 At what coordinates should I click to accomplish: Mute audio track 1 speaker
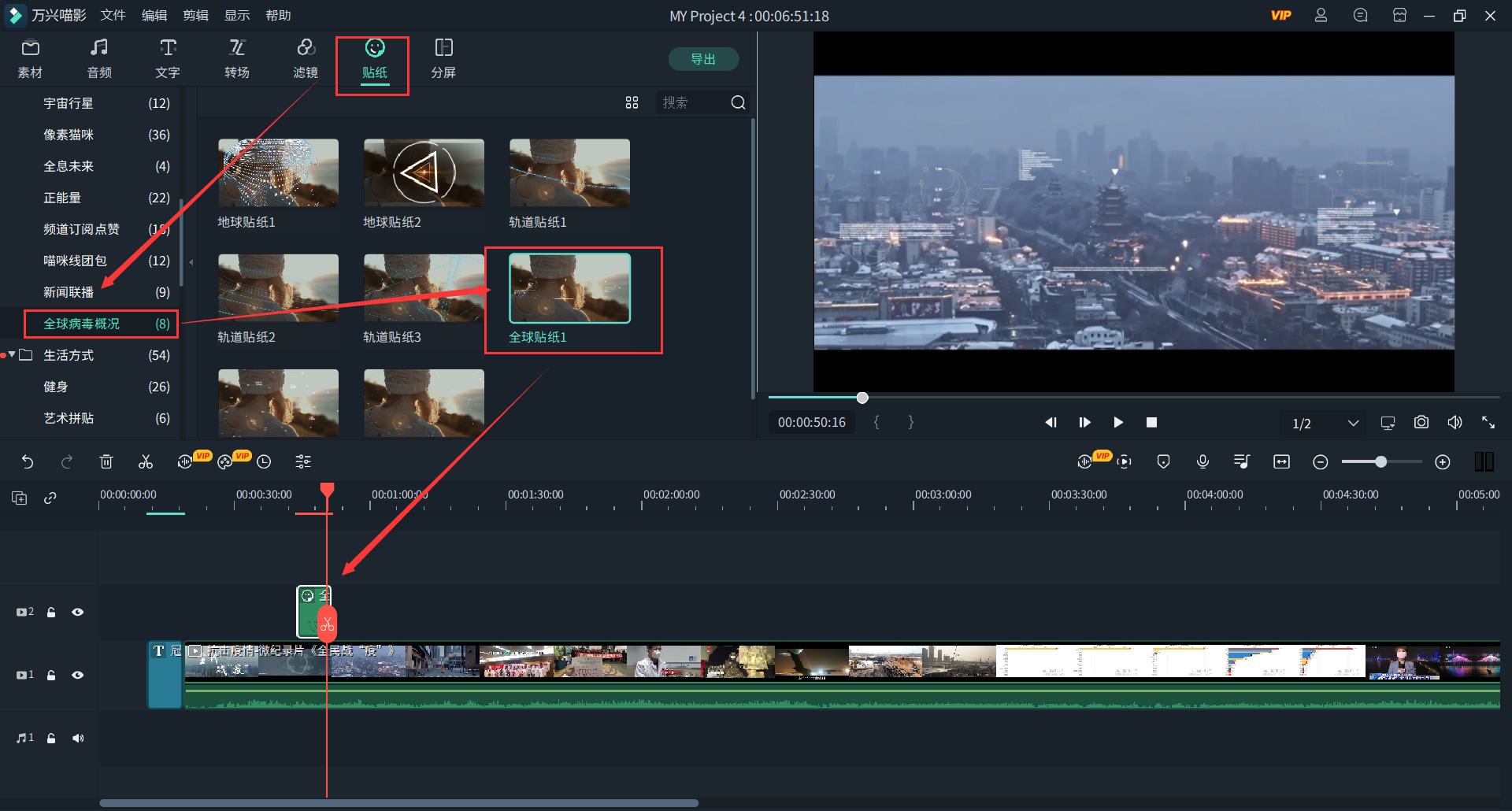[77, 739]
